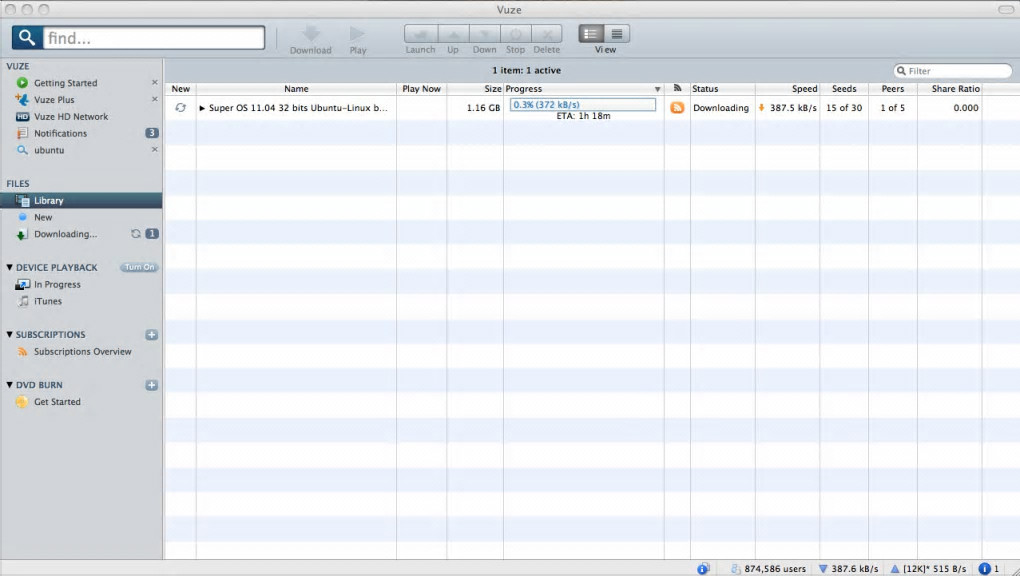Open Vuze HD Network
Image resolution: width=1020 pixels, height=576 pixels.
coord(71,117)
